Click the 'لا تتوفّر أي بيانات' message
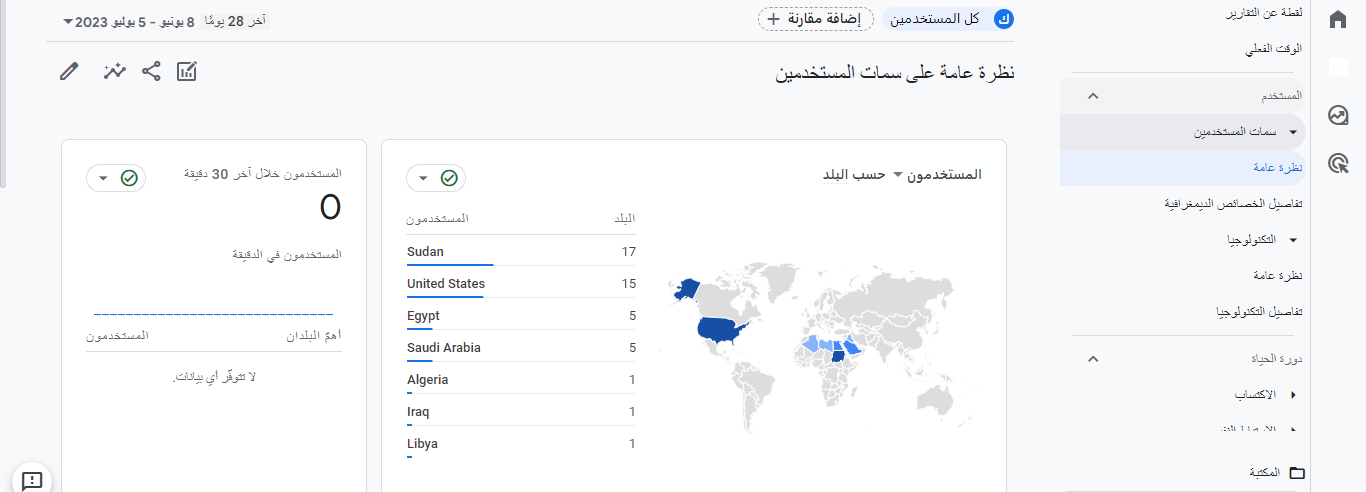This screenshot has height=492, width=1366. [214, 378]
